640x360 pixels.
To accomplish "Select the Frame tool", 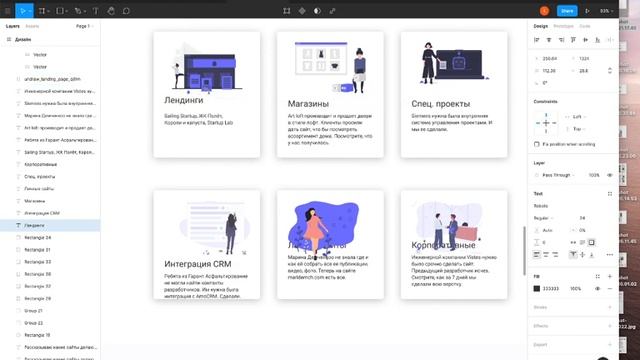I will tap(41, 11).
